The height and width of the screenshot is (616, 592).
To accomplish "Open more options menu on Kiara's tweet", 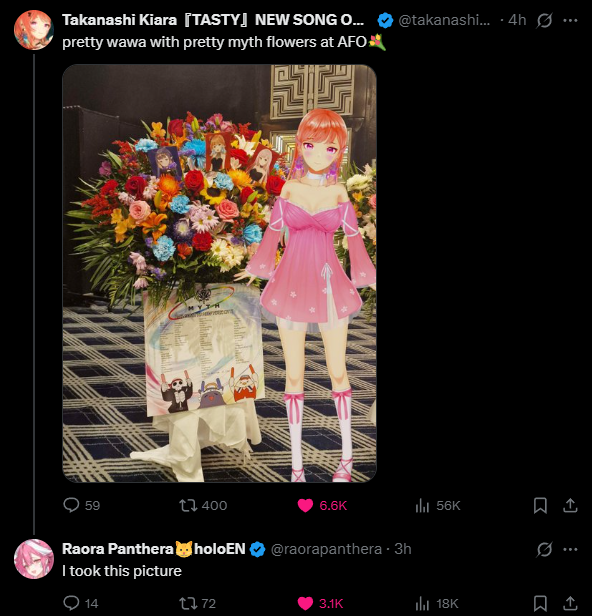I will [570, 20].
